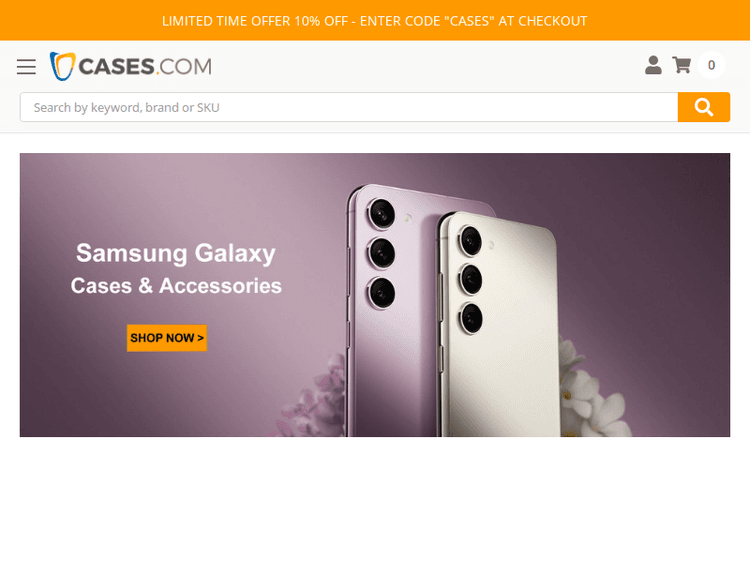Click the limited time 10% off banner text

click(x=375, y=21)
